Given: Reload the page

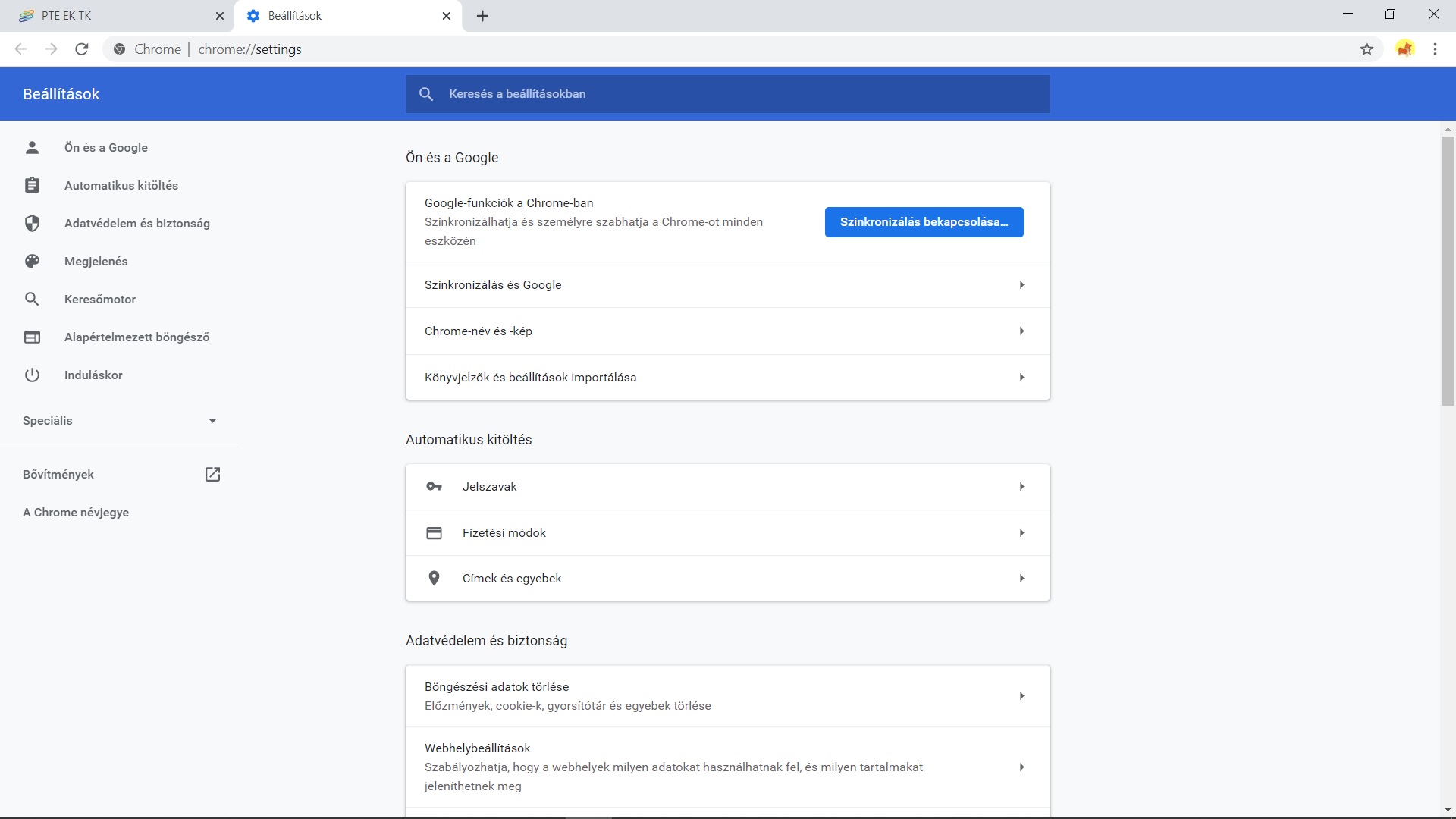Looking at the screenshot, I should click(82, 49).
